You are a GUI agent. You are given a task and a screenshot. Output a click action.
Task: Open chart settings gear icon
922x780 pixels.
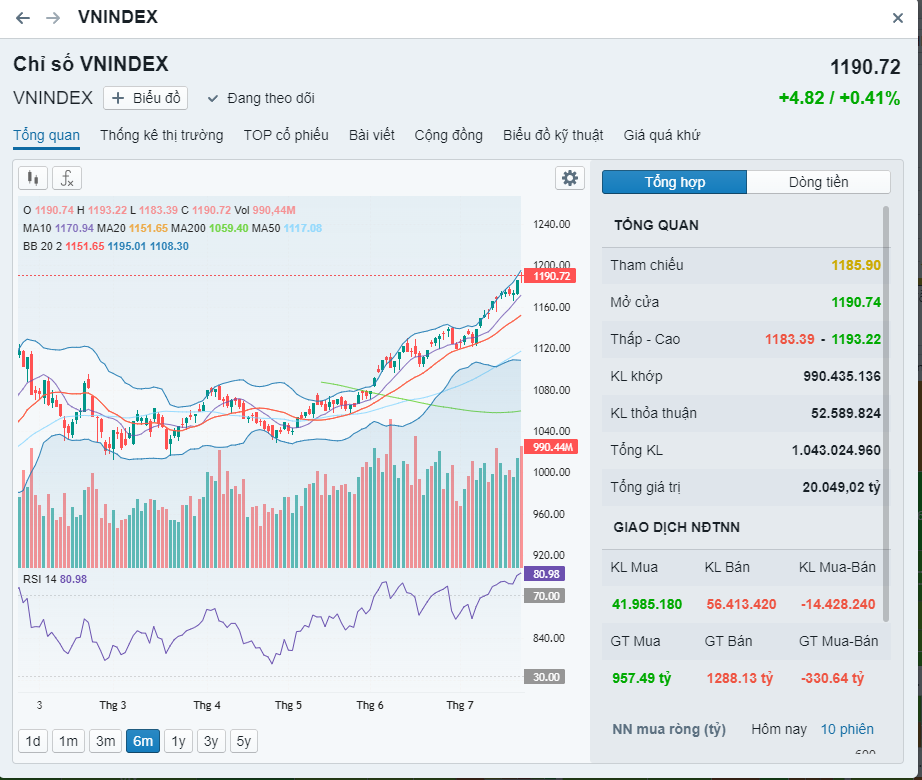click(x=570, y=178)
